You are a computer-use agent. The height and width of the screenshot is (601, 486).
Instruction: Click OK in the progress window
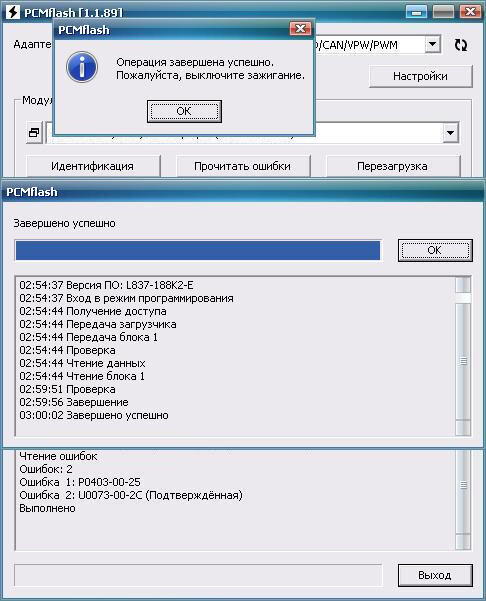[x=435, y=250]
